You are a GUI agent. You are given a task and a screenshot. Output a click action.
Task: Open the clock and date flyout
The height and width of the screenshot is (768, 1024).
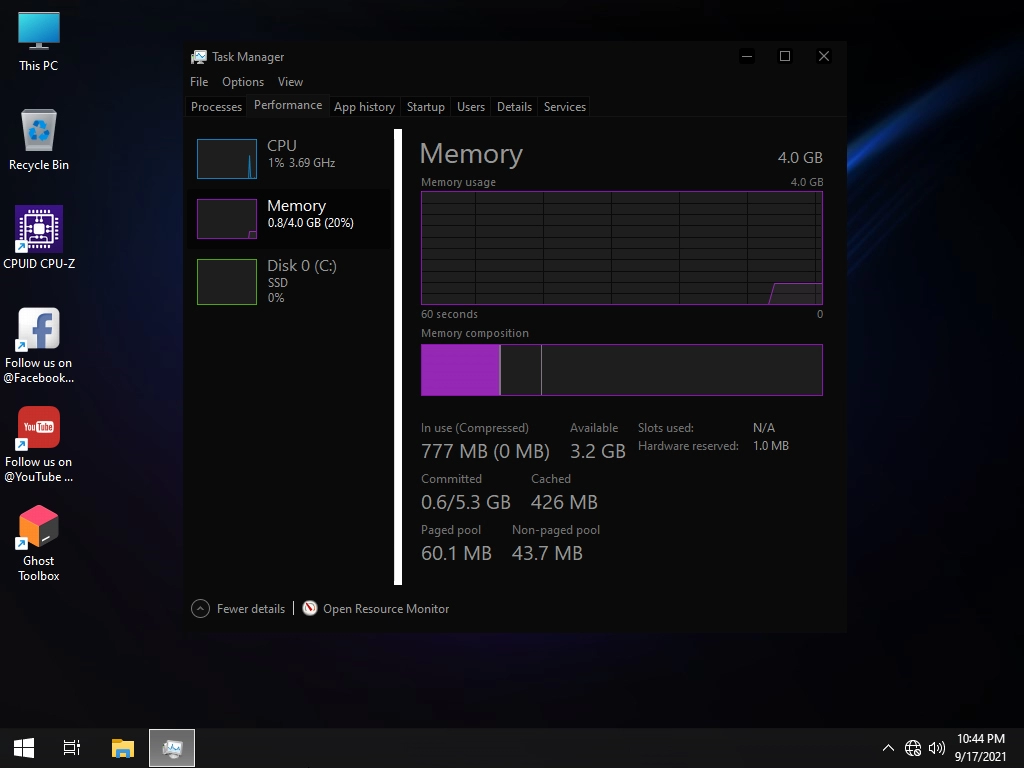[981, 748]
